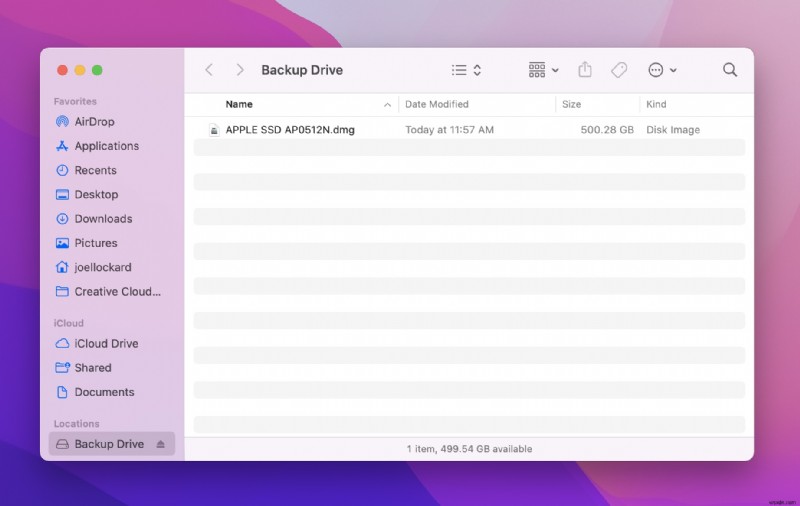
Task: Go back with the left chevron
Action: coord(209,70)
